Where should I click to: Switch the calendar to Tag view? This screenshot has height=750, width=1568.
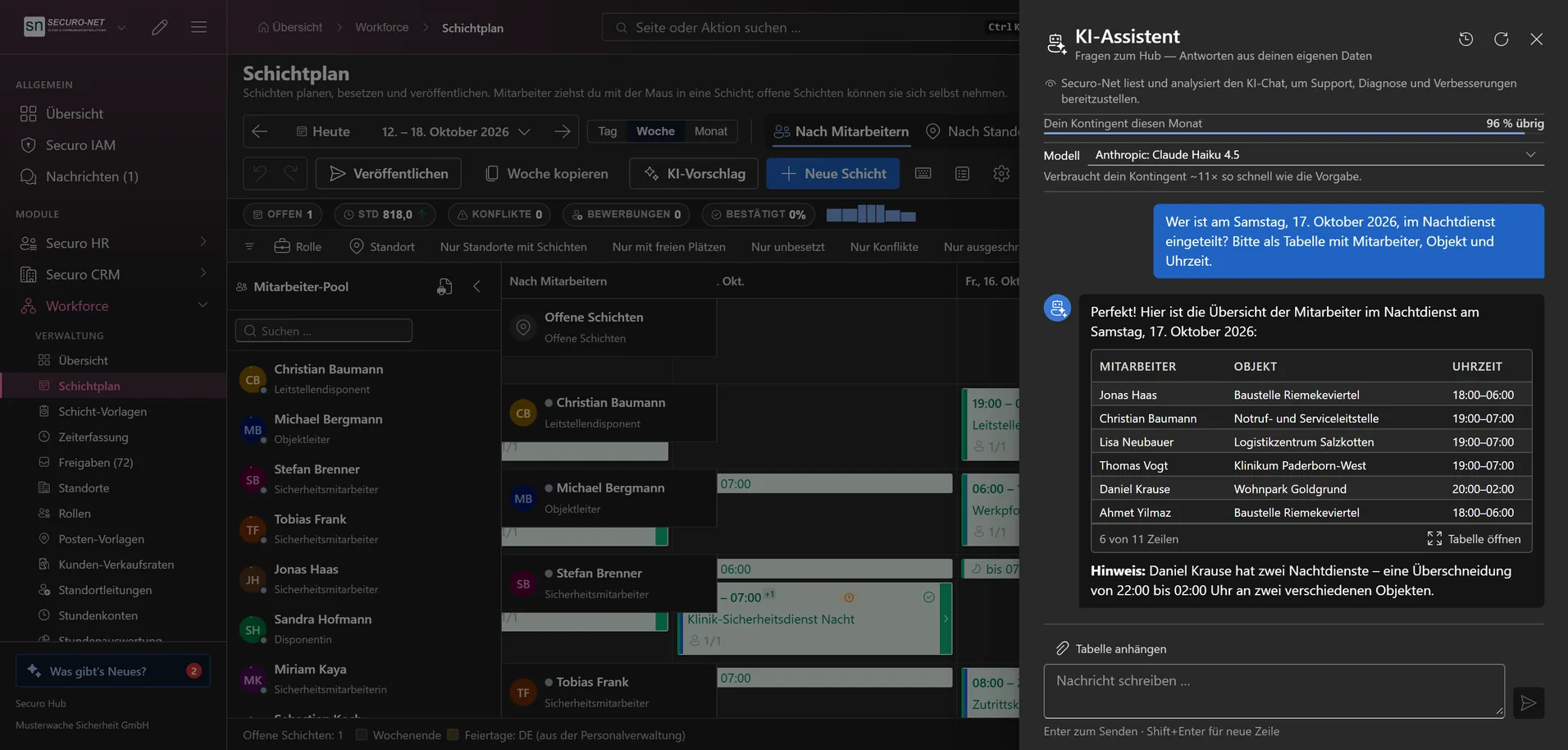pos(608,131)
